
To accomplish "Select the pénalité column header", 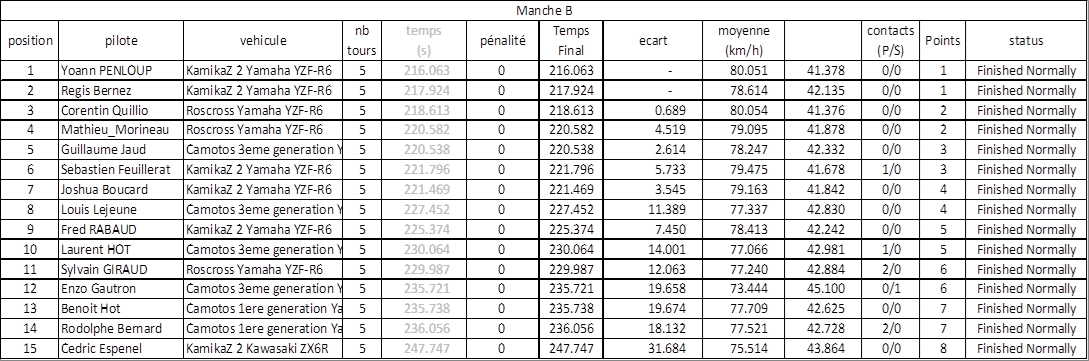I will click(504, 40).
